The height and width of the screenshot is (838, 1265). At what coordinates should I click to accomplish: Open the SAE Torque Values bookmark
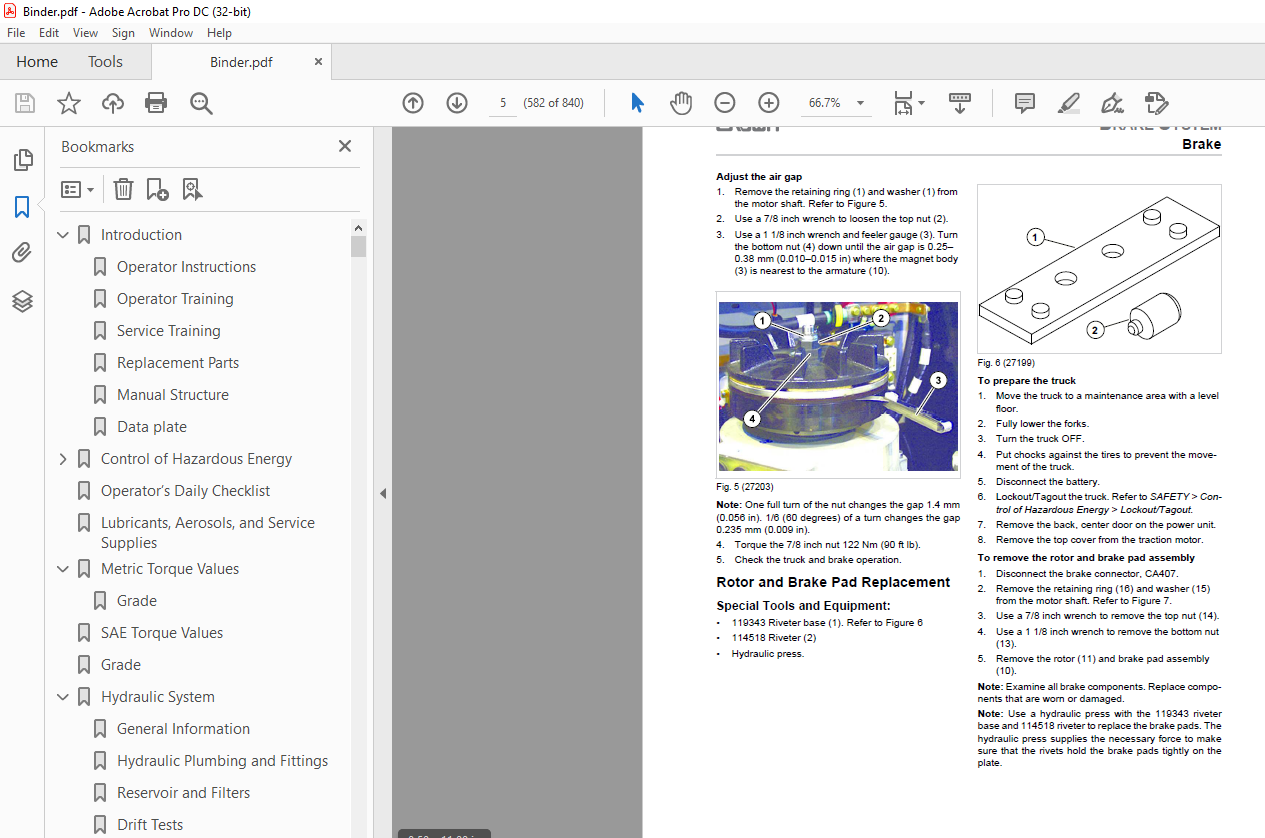(x=162, y=633)
